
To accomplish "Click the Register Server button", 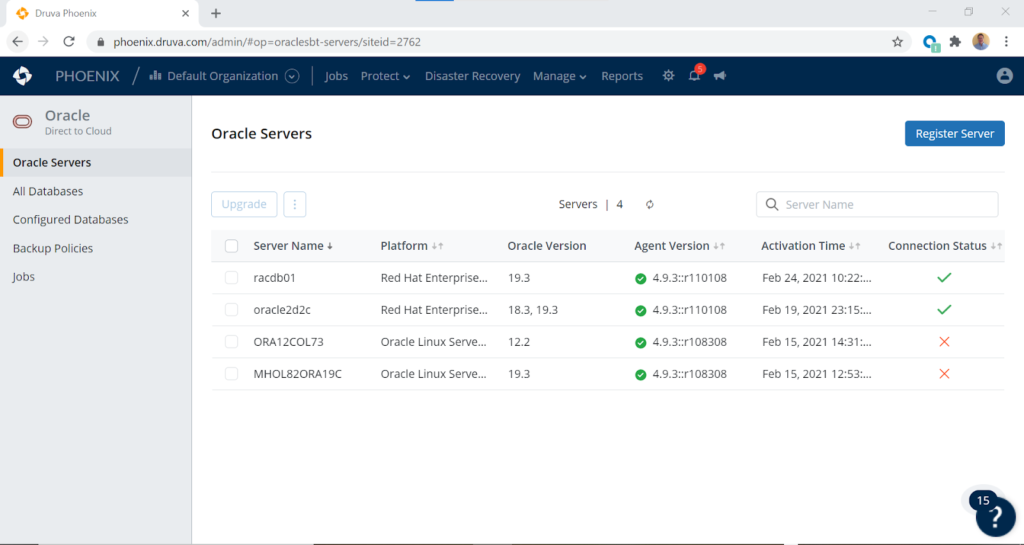I will pos(954,134).
